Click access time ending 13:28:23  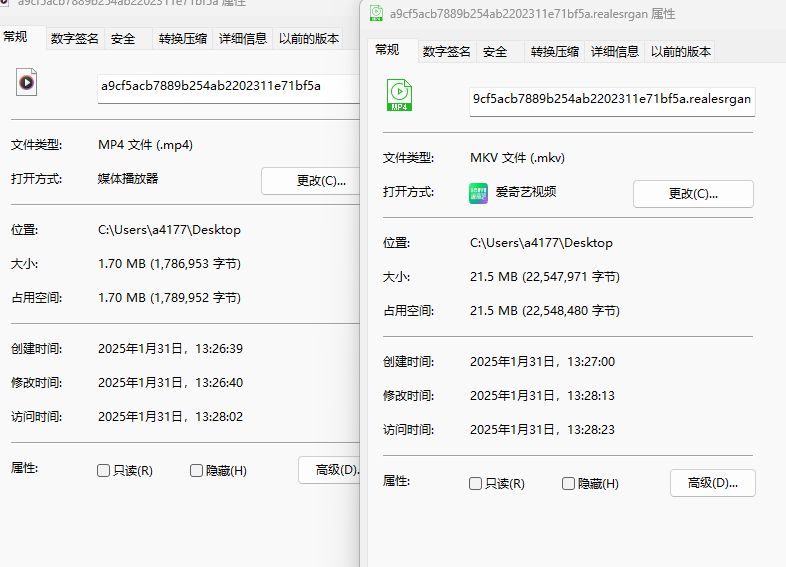tap(542, 430)
